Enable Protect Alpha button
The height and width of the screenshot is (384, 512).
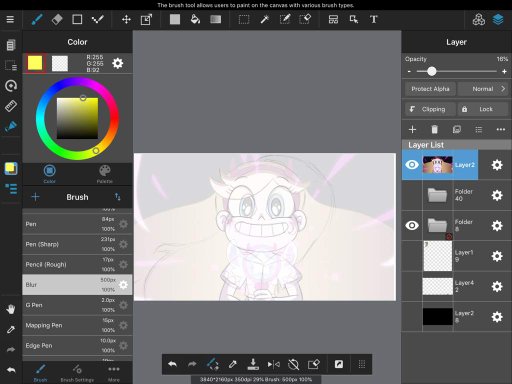tap(430, 89)
